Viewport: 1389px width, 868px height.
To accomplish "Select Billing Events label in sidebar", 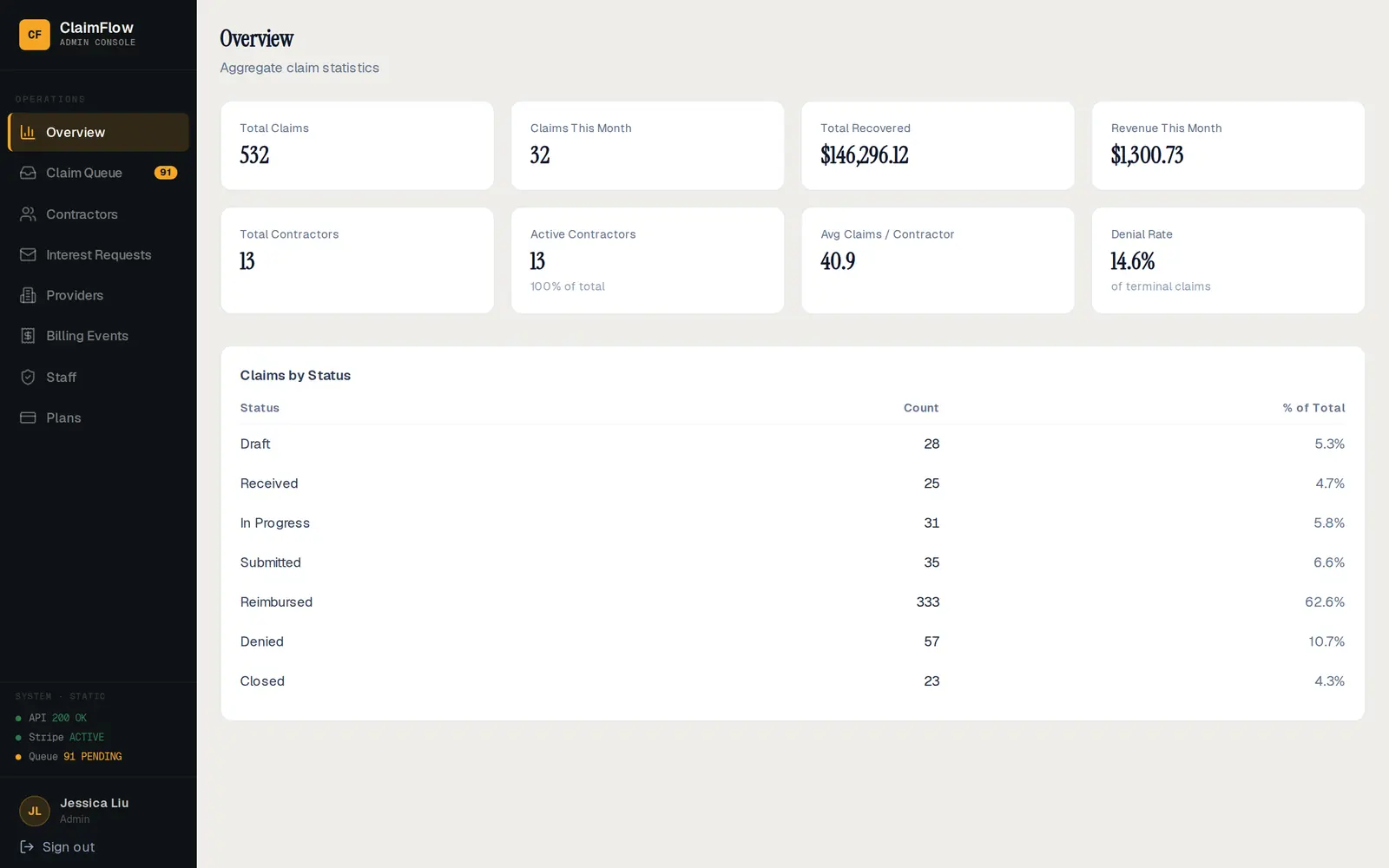I will (87, 336).
